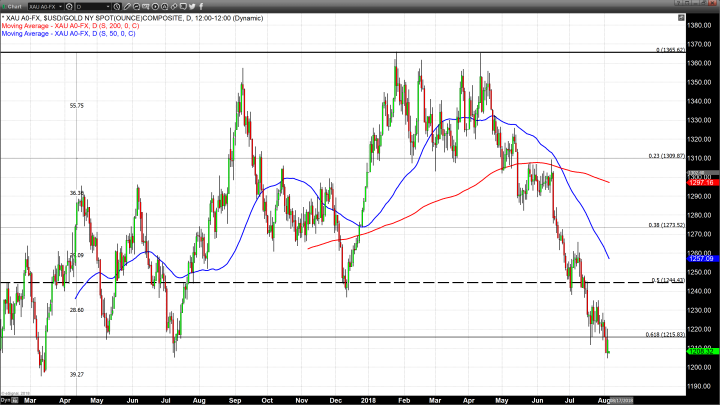Image resolution: width=720 pixels, height=405 pixels.
Task: Click the clock time settings icon
Action: [117, 6]
